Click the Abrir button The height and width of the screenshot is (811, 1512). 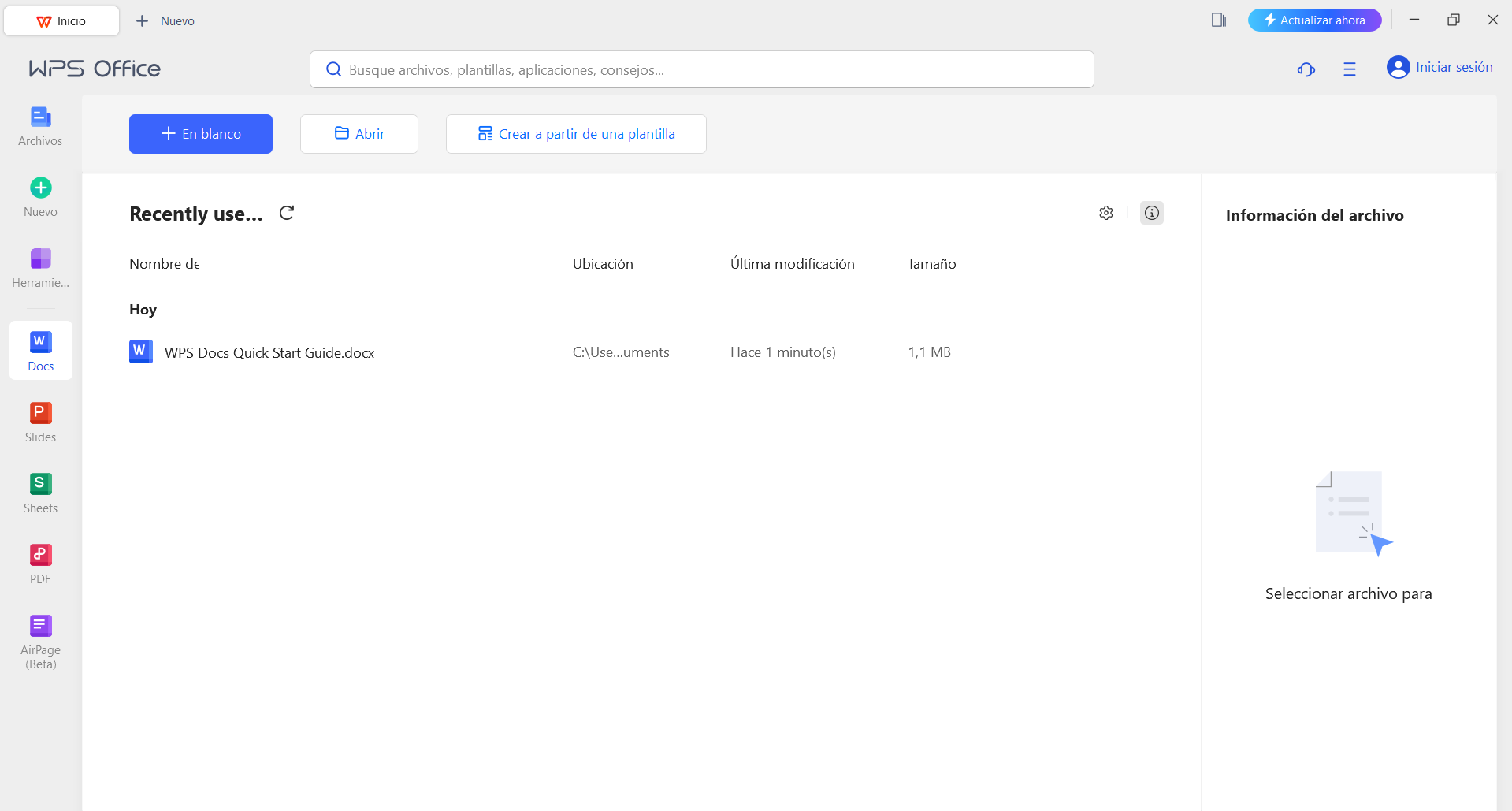coord(359,134)
